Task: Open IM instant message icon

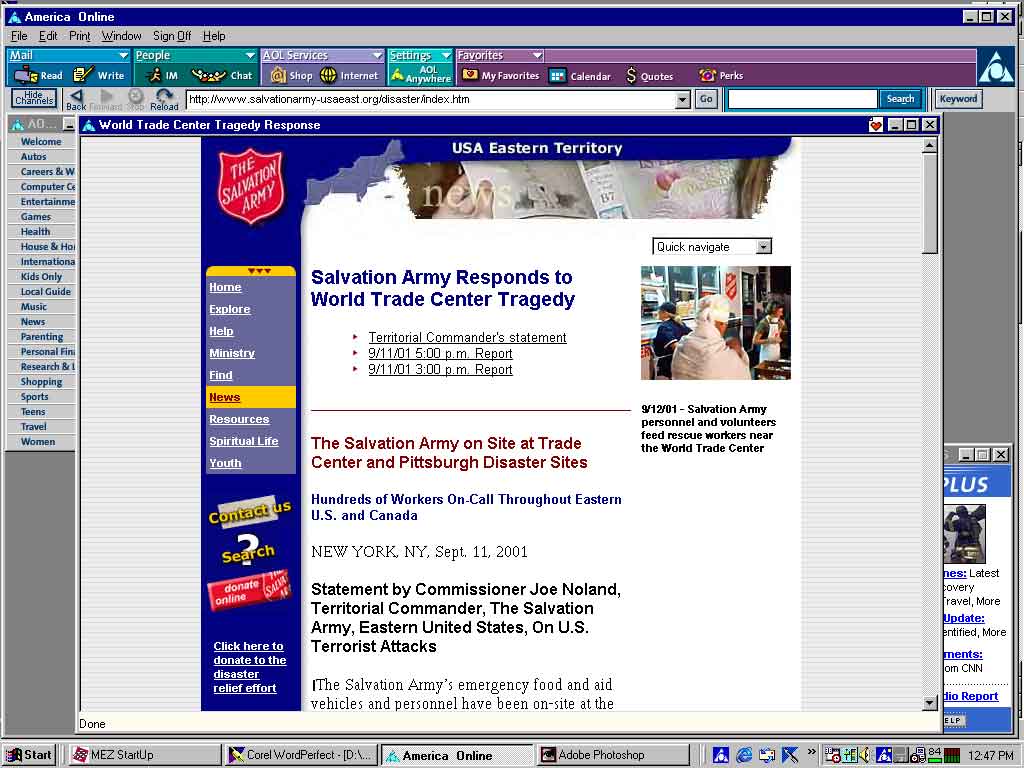Action: (x=161, y=75)
